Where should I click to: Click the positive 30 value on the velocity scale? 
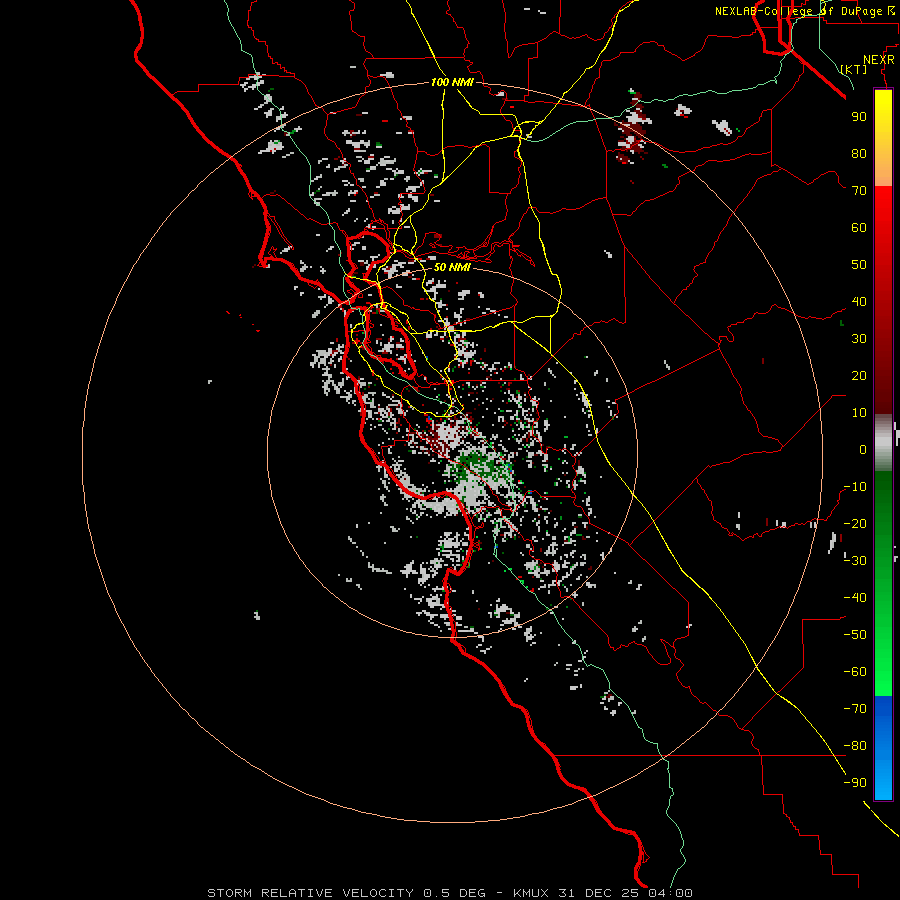coord(859,339)
